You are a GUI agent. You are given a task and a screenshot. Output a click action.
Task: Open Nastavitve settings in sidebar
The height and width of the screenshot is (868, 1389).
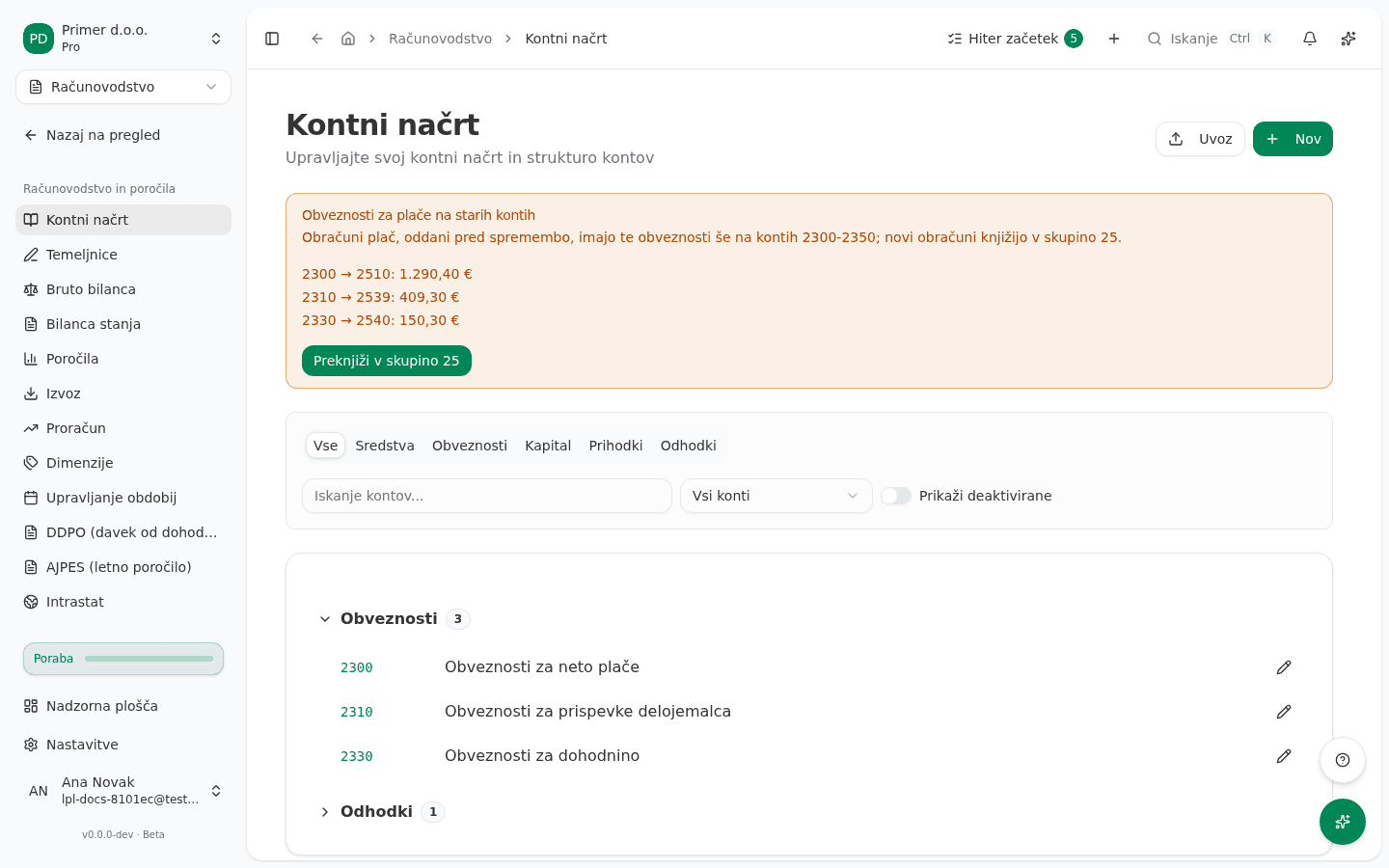pos(123,745)
